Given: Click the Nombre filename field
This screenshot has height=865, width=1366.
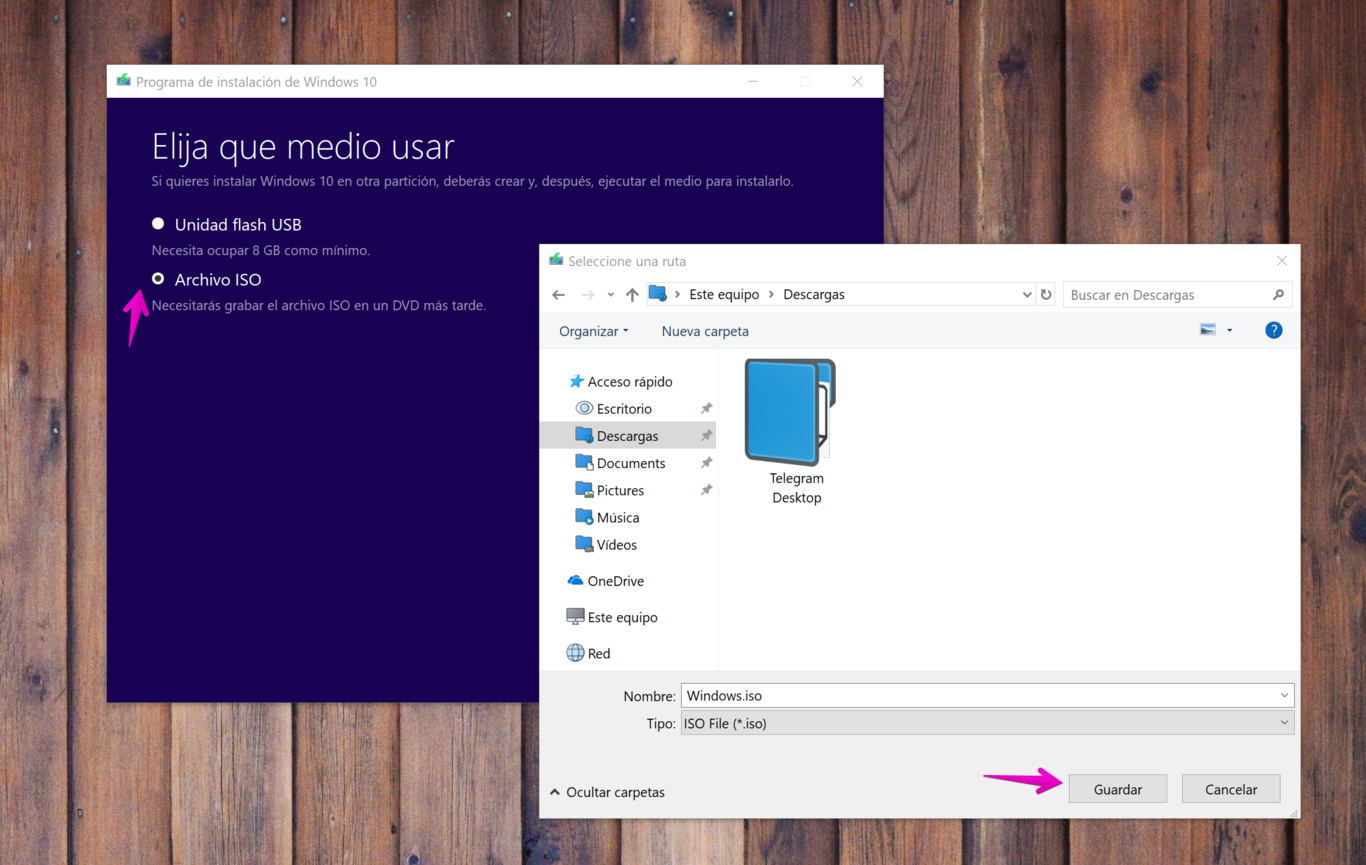Looking at the screenshot, I should coord(987,695).
